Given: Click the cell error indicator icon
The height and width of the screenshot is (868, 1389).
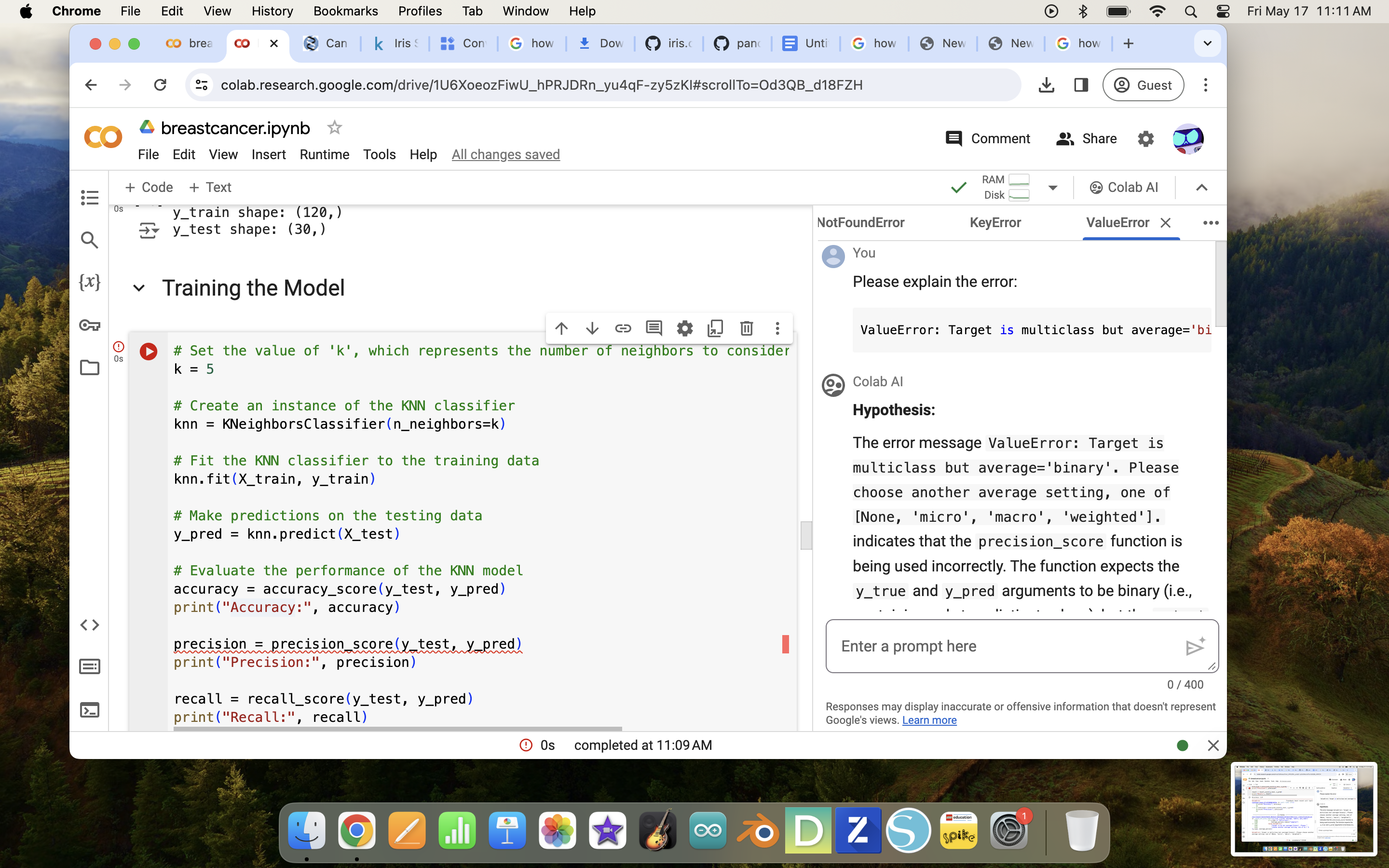Looking at the screenshot, I should click(x=118, y=346).
